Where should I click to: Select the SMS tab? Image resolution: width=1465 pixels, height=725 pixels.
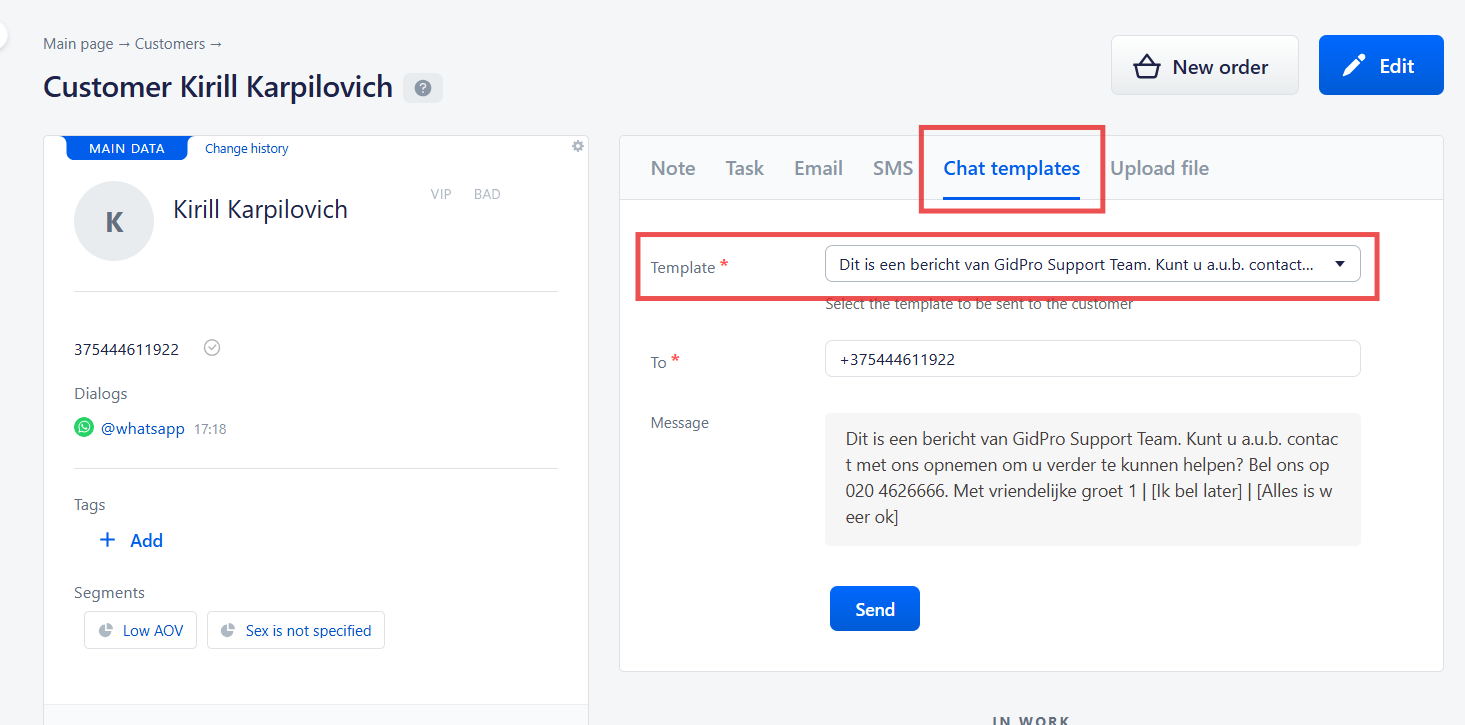coord(893,168)
